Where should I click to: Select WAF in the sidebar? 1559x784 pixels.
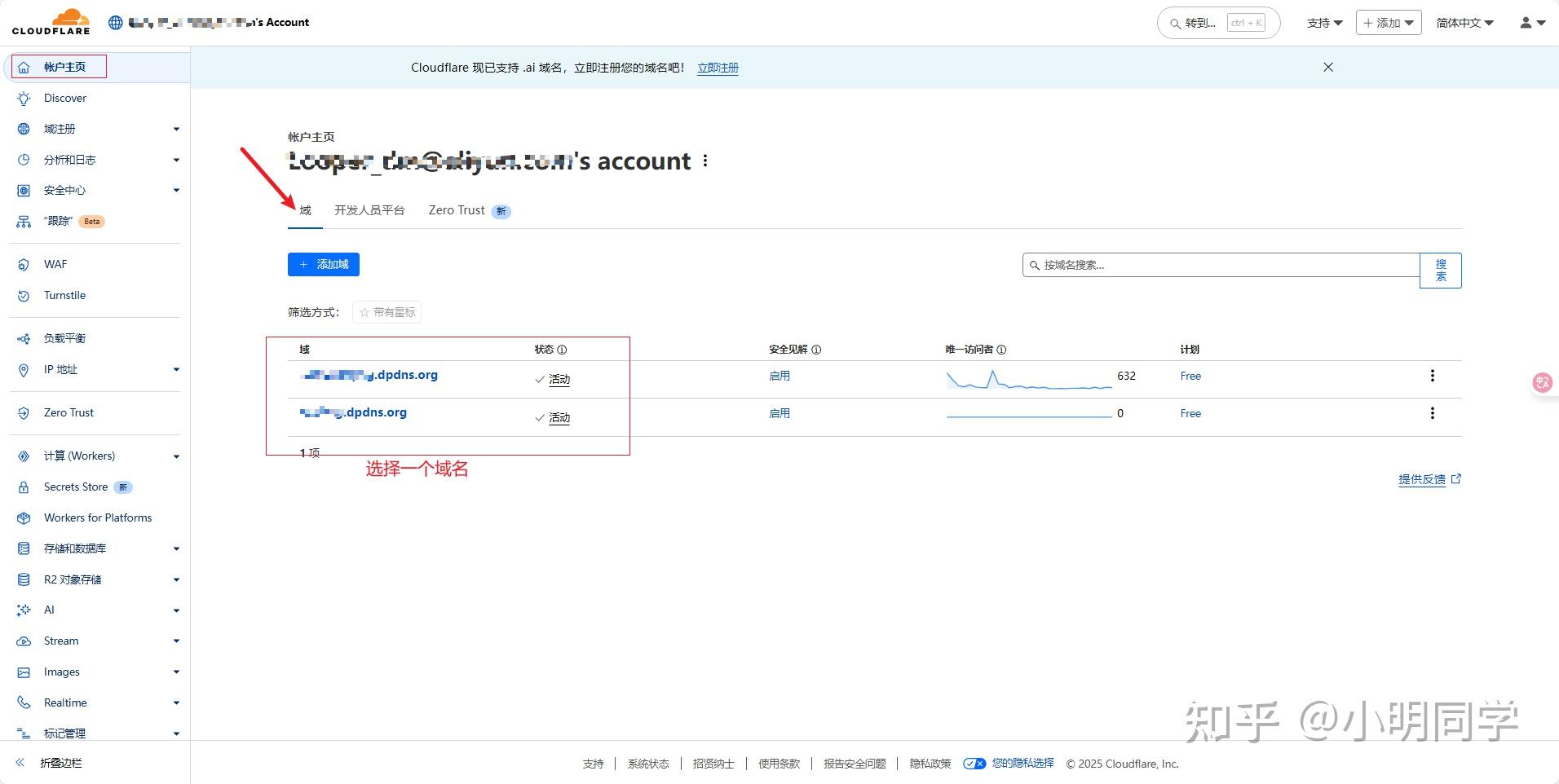pyautogui.click(x=55, y=264)
